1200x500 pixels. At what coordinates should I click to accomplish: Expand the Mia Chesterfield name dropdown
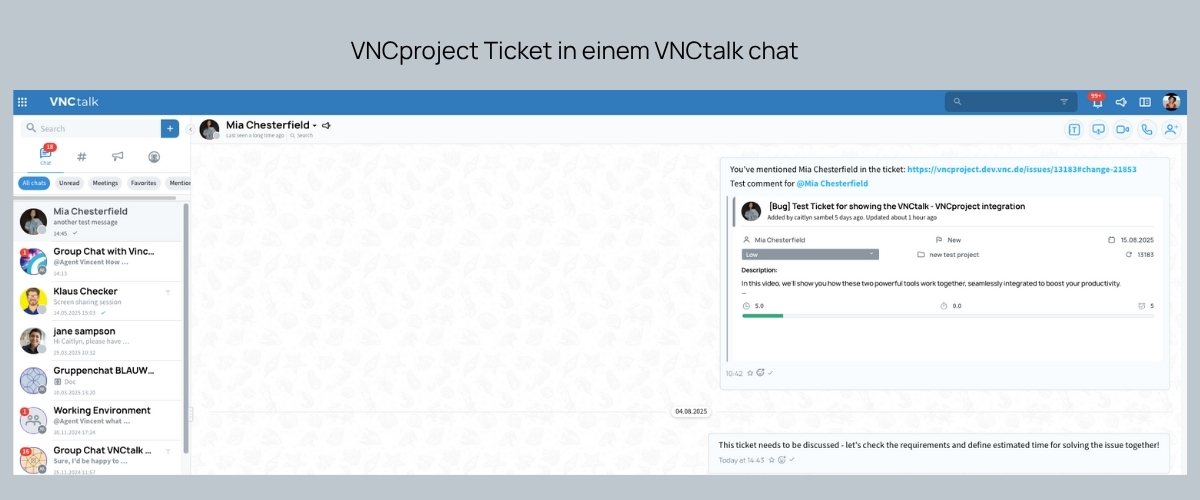coord(314,125)
